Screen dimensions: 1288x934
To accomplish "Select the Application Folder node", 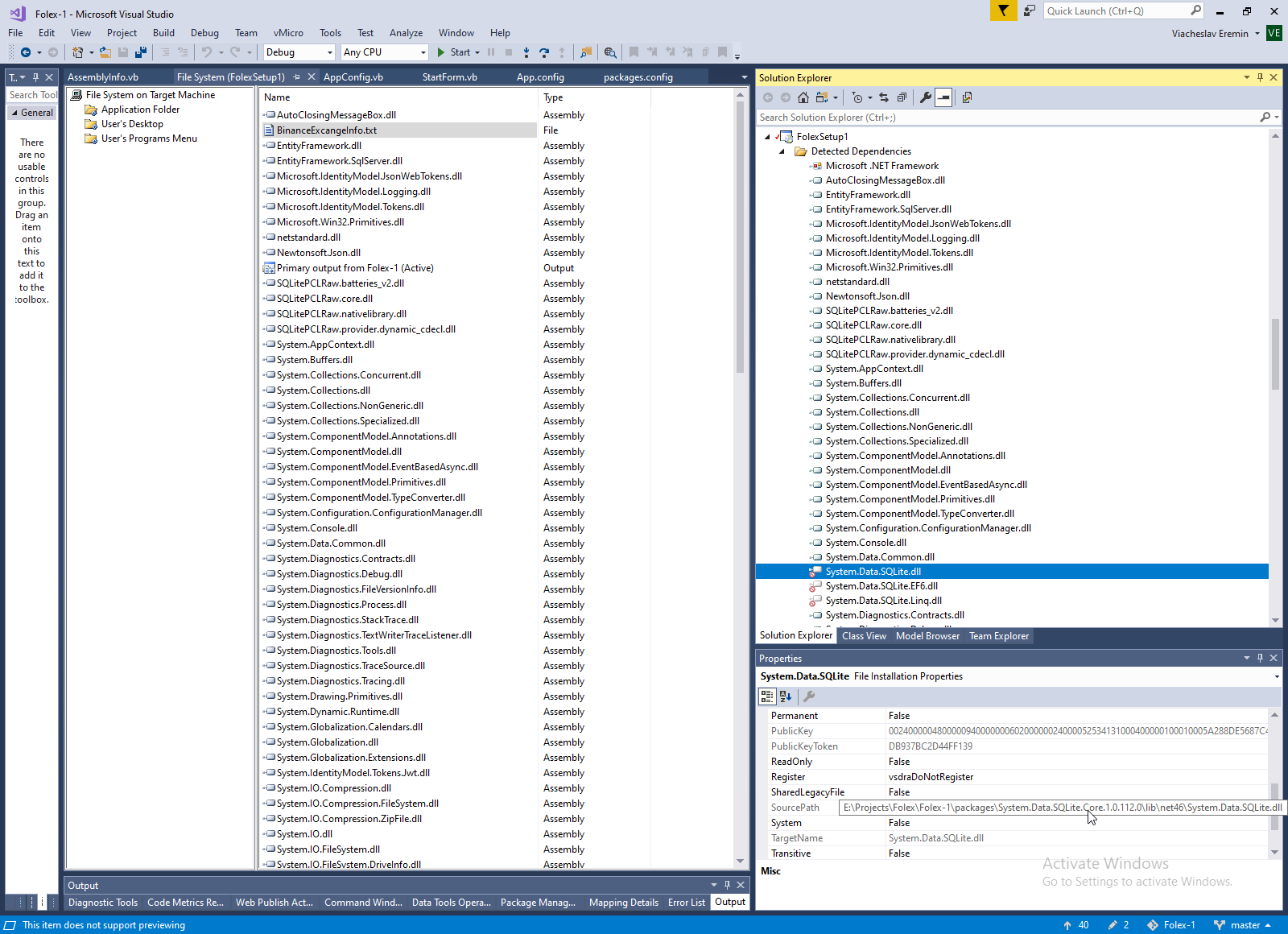I will click(140, 110).
